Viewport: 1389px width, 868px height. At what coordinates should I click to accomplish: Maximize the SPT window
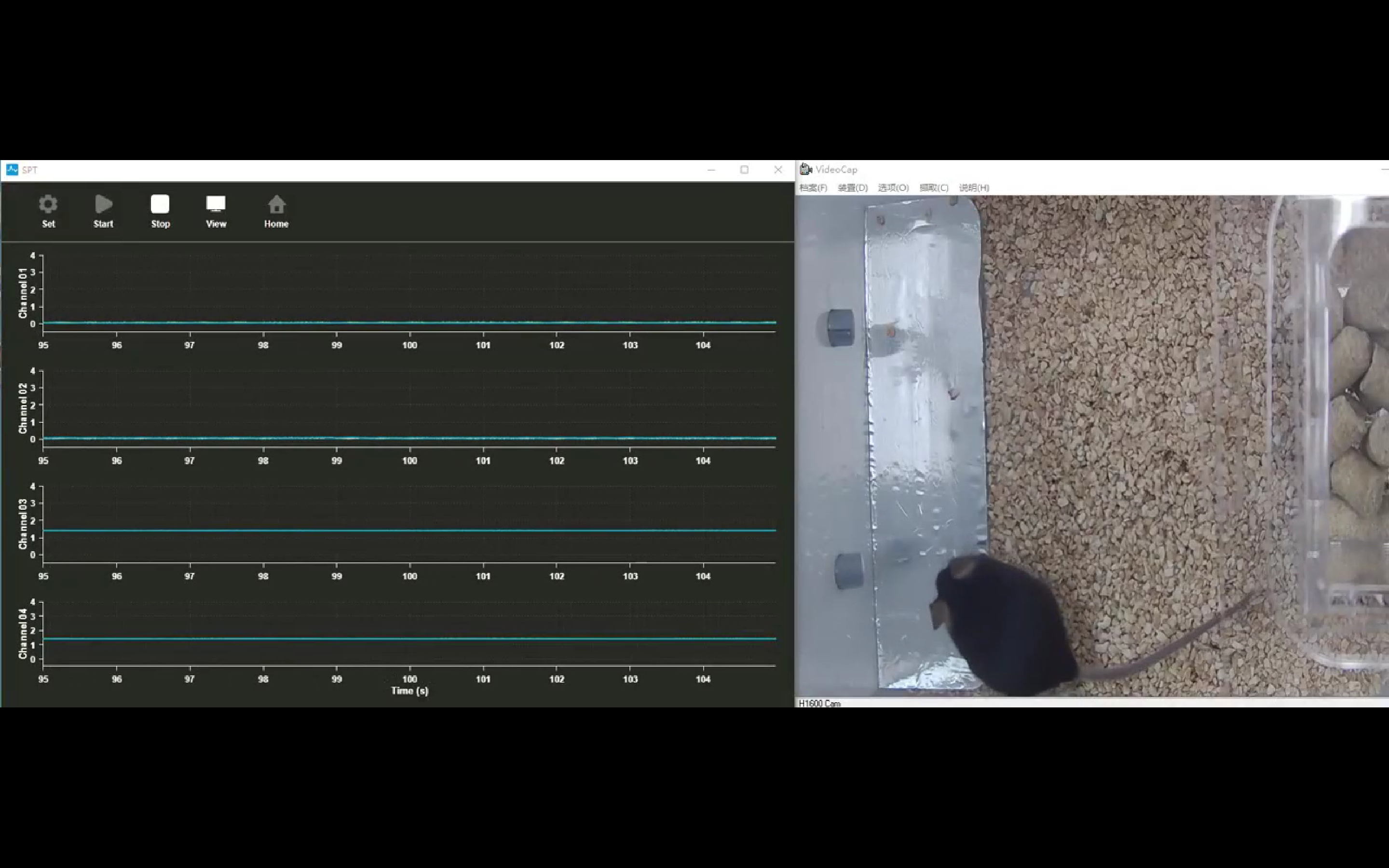[x=745, y=169]
